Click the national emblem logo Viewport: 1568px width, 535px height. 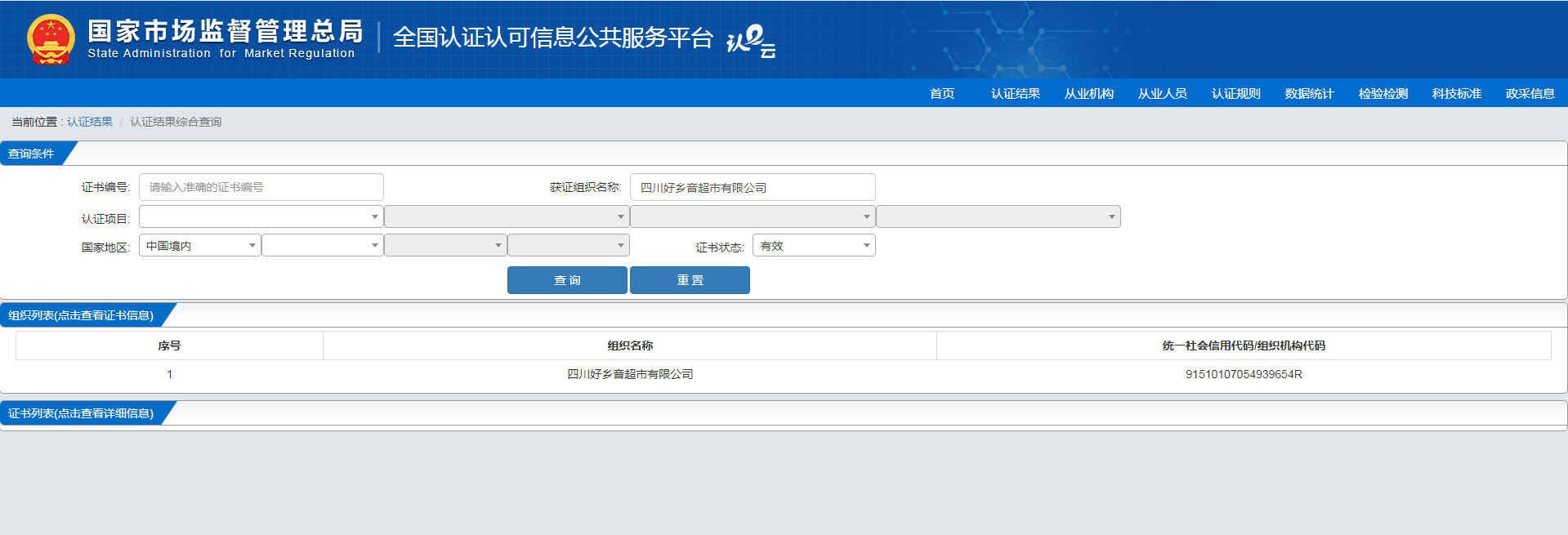(x=51, y=39)
